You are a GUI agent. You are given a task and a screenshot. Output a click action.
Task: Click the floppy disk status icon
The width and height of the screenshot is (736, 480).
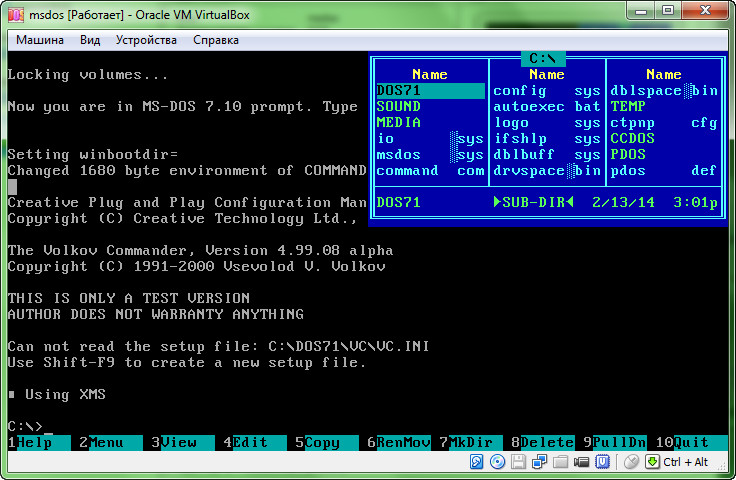(x=518, y=462)
